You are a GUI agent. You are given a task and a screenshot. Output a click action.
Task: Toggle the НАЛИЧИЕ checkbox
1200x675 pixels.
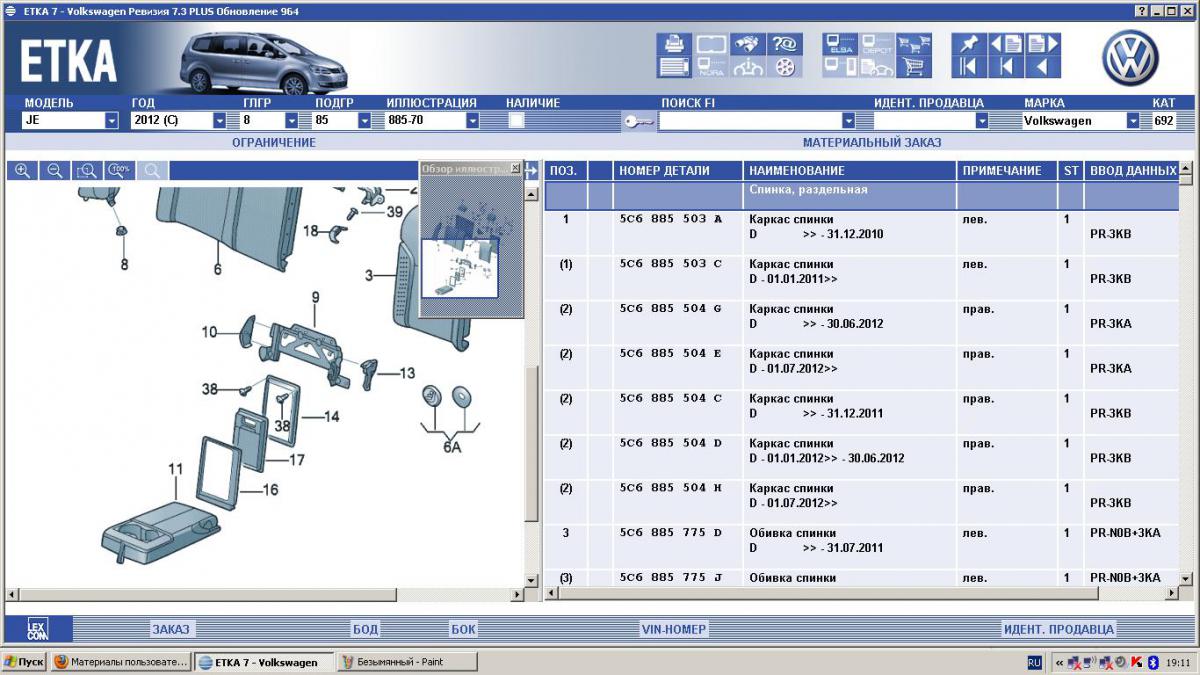517,121
